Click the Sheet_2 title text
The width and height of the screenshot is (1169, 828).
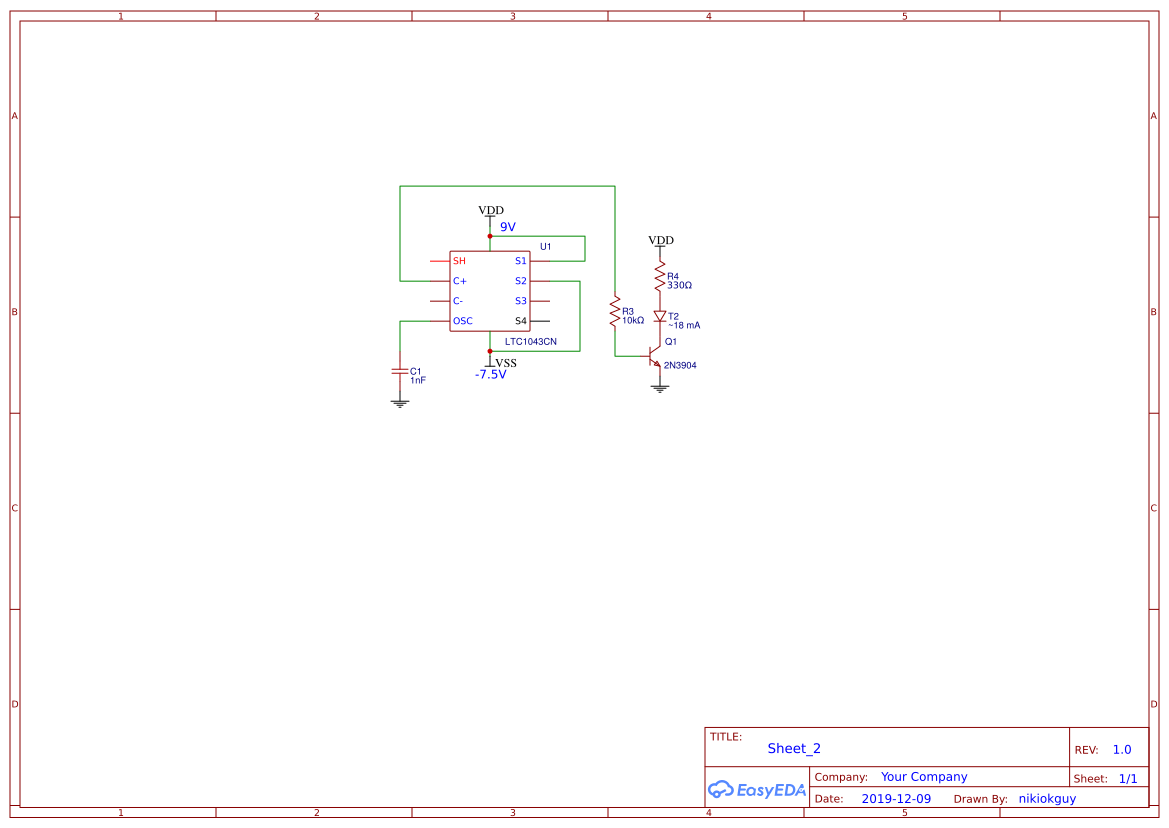click(x=794, y=748)
